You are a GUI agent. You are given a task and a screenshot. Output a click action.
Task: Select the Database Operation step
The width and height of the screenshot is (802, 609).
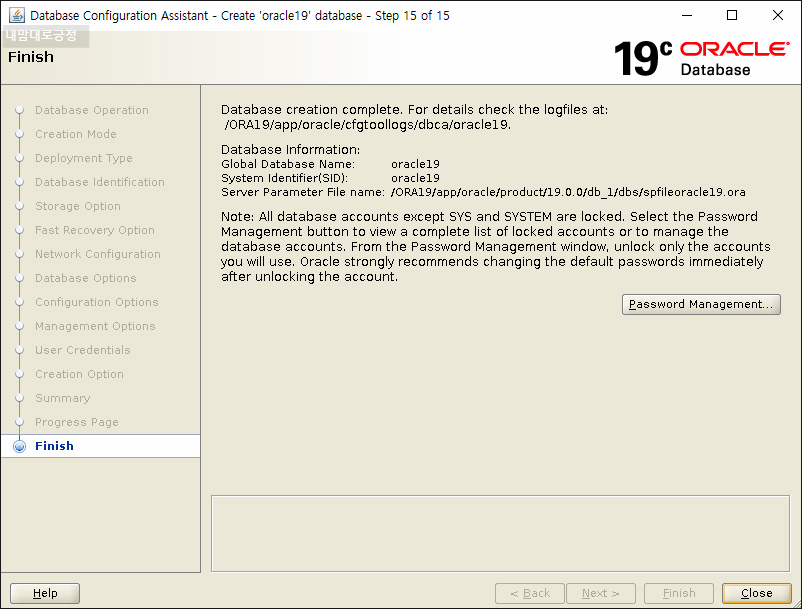pyautogui.click(x=92, y=109)
